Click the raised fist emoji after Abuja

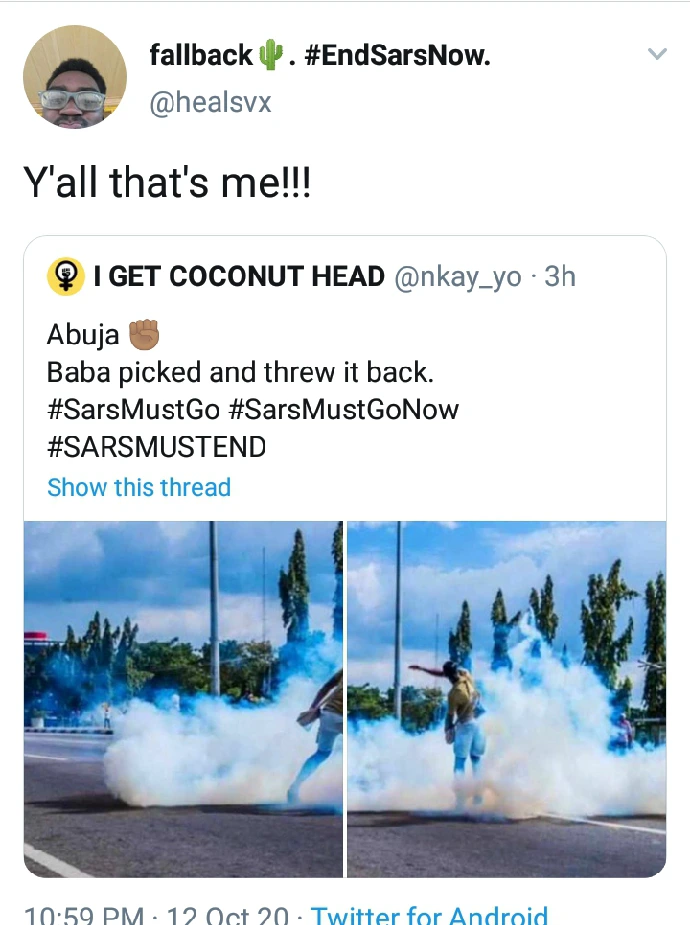point(145,334)
